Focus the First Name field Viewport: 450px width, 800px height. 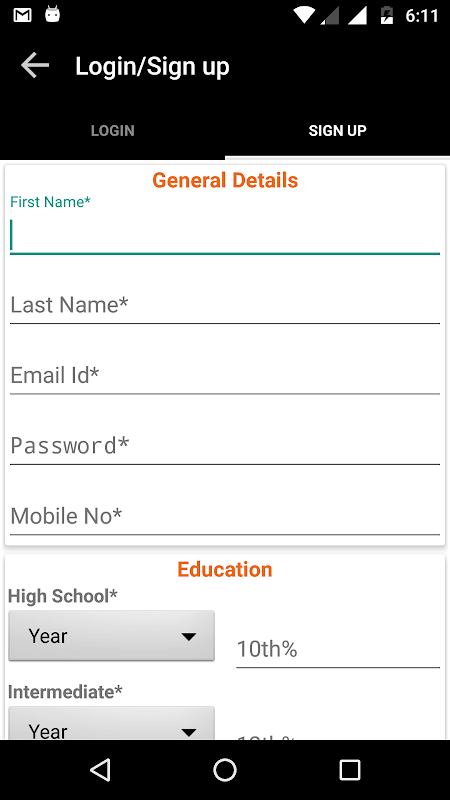pos(225,236)
